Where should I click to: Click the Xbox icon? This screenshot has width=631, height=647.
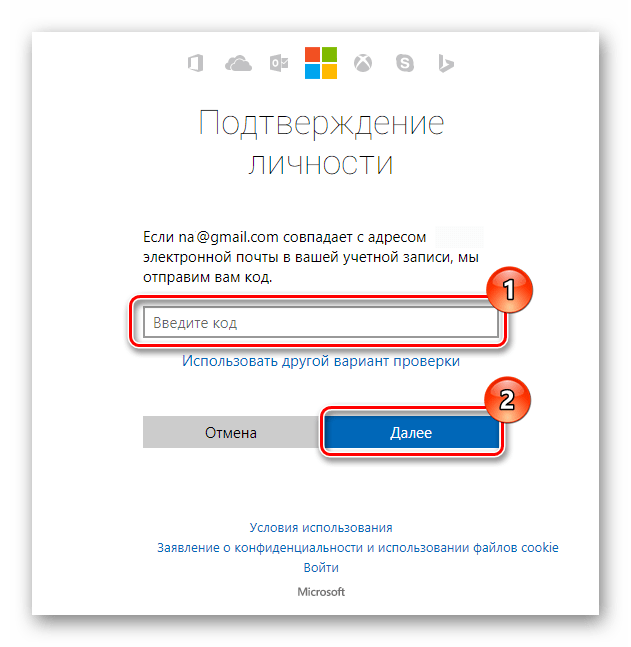363,64
